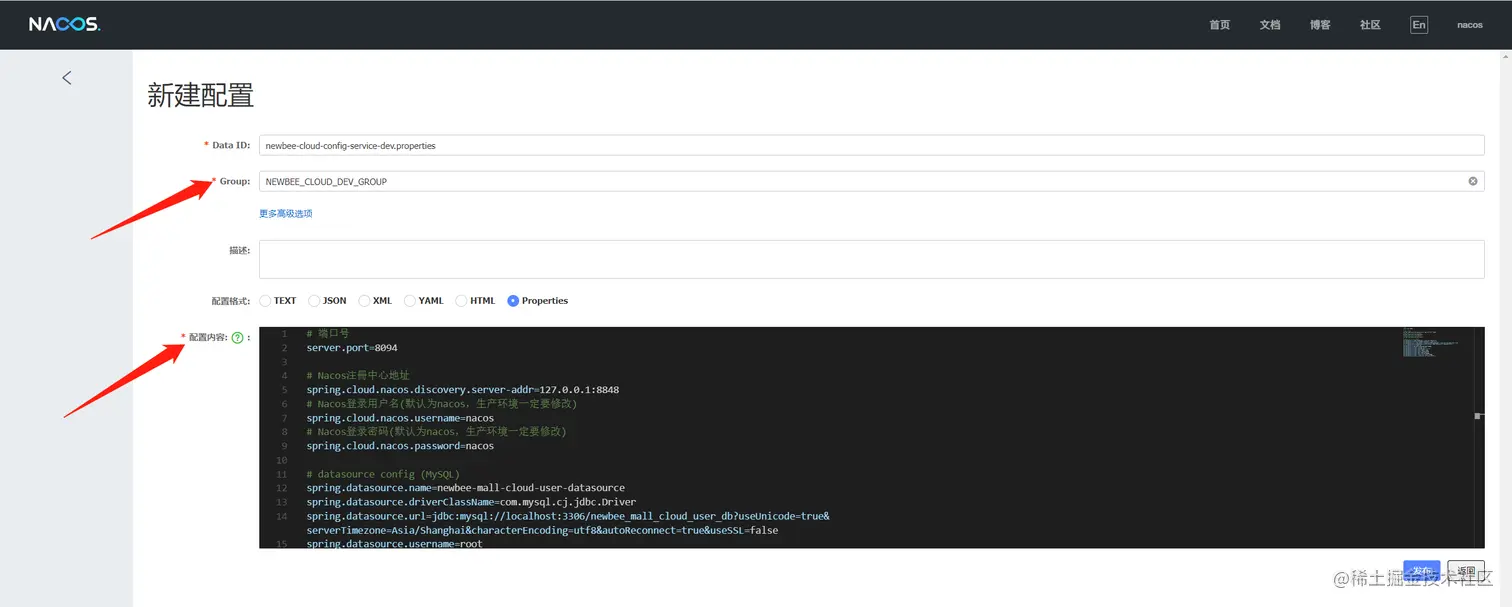Click the server-addr=127.0.0.1:8848 line
The height and width of the screenshot is (607, 1512).
click(463, 389)
